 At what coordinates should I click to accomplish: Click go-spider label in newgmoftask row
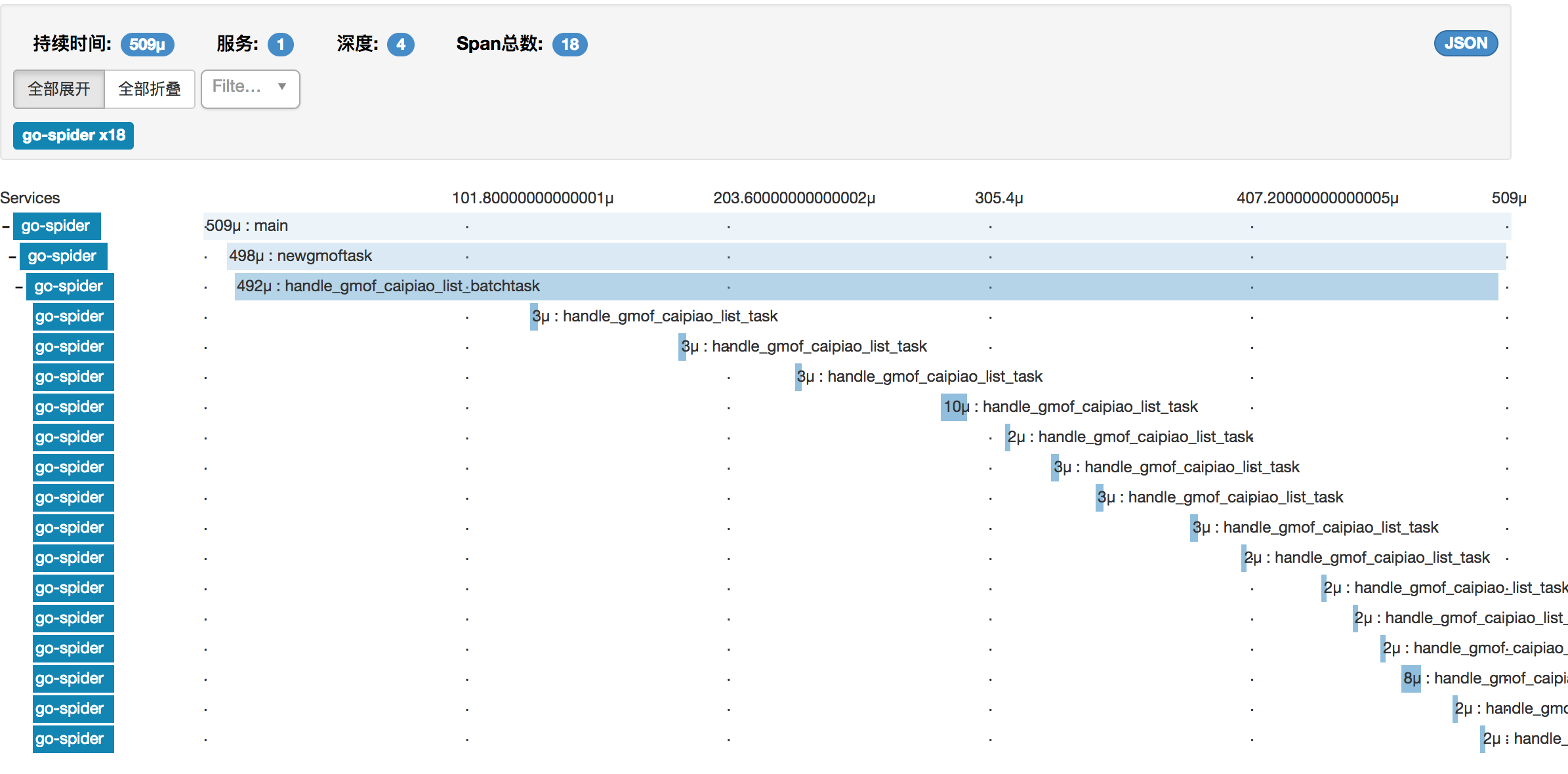[x=64, y=256]
